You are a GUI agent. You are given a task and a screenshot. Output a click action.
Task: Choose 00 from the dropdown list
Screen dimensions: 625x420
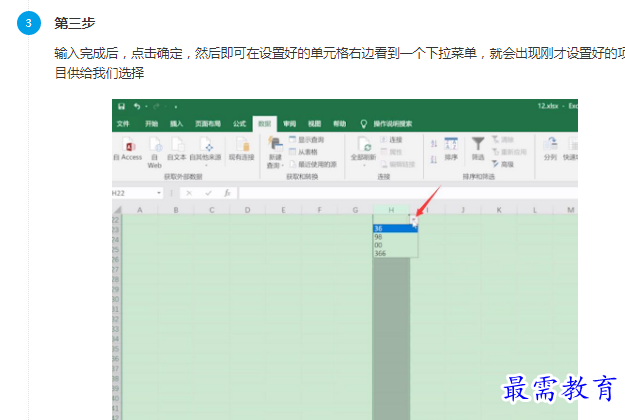(395, 245)
